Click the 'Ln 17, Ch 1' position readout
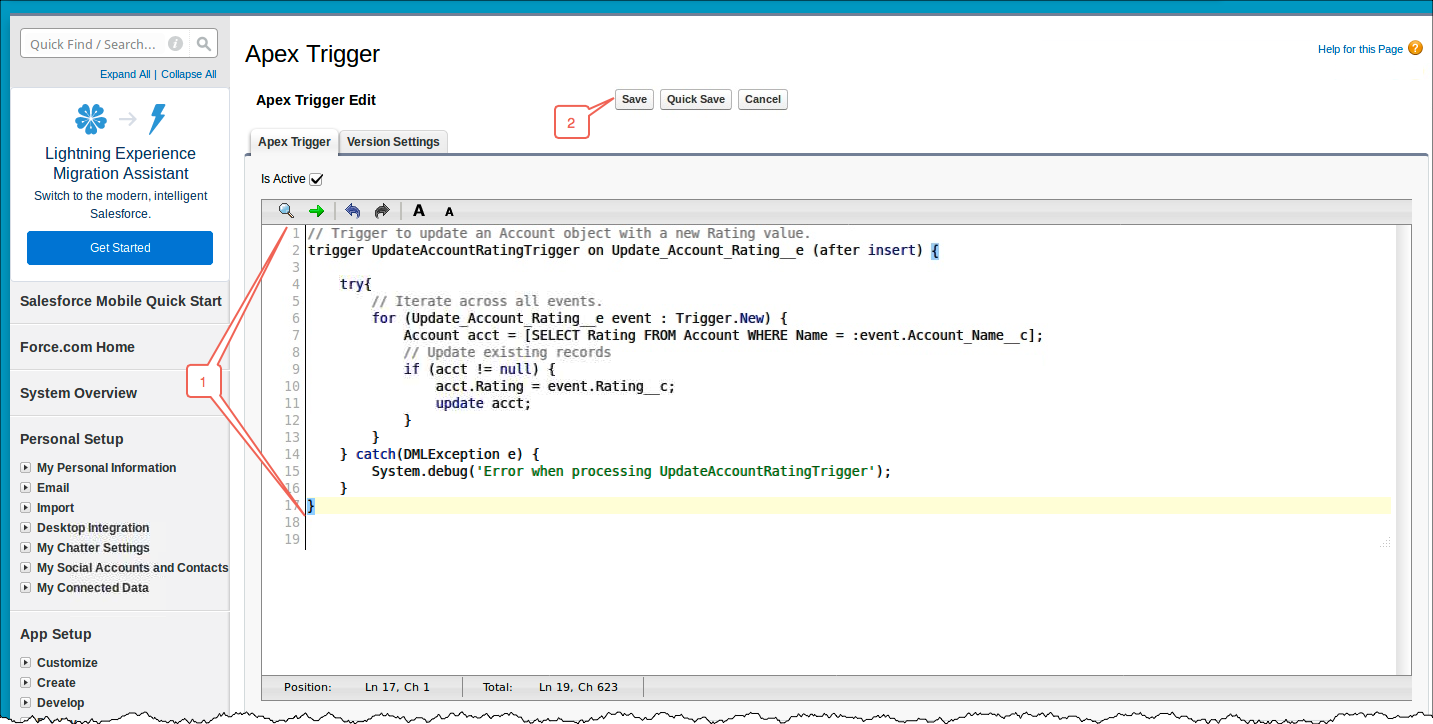The image size is (1433, 724). (x=397, y=688)
